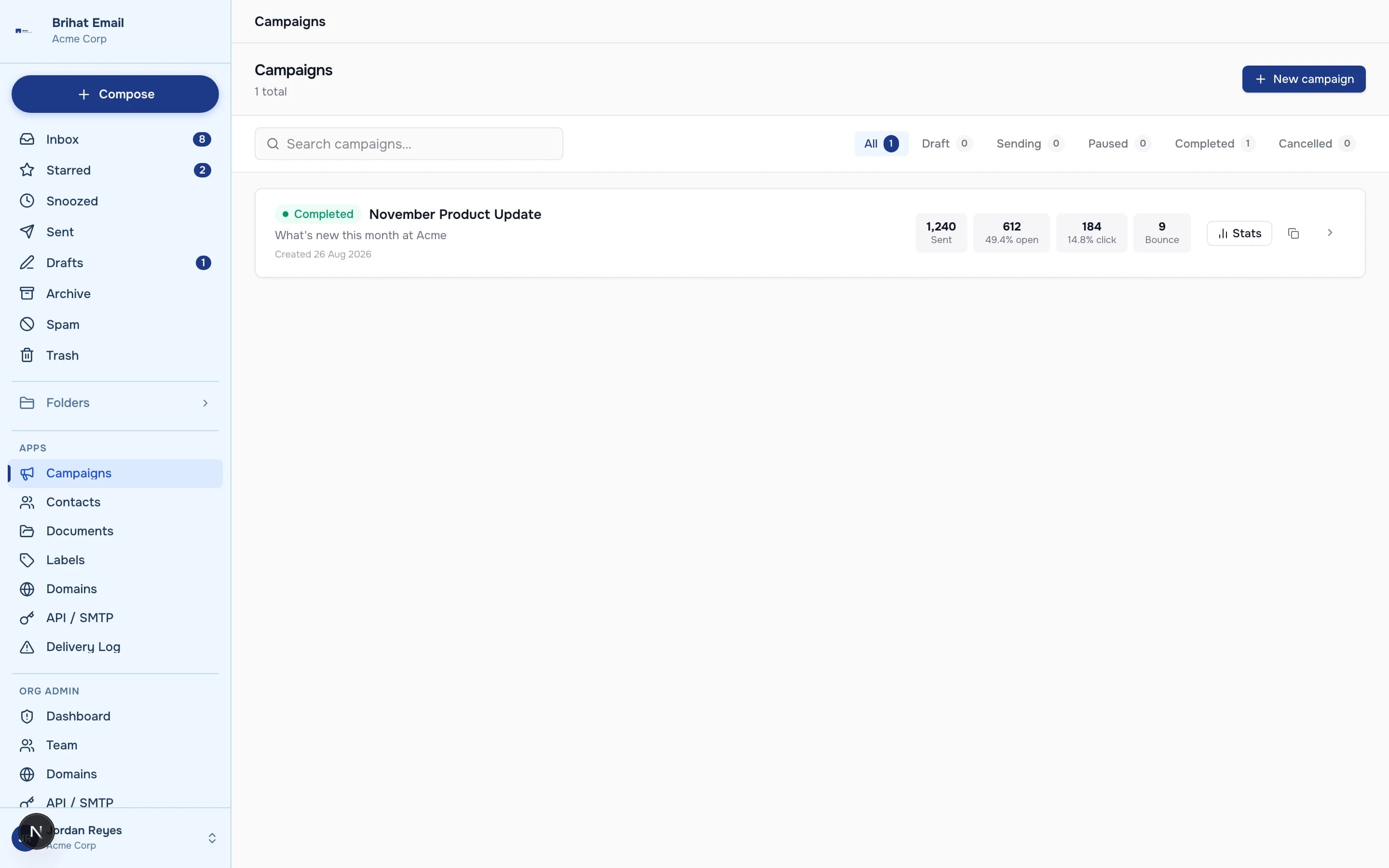Open Apps Domains globe icon

[27, 589]
